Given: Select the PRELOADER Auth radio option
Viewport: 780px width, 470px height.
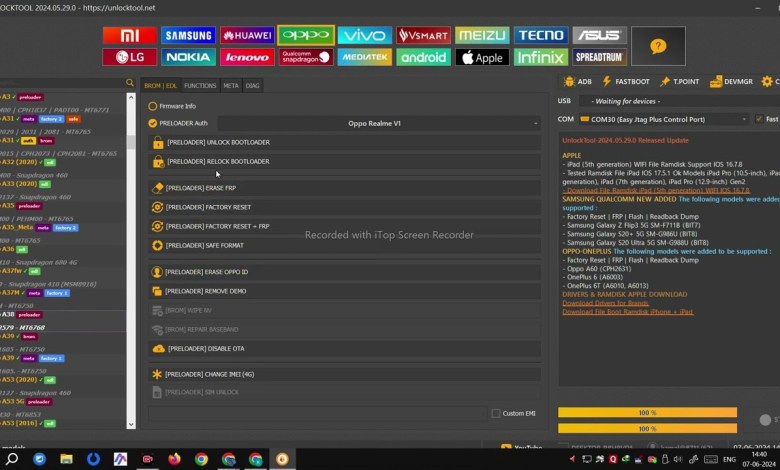Looking at the screenshot, I should pos(152,123).
